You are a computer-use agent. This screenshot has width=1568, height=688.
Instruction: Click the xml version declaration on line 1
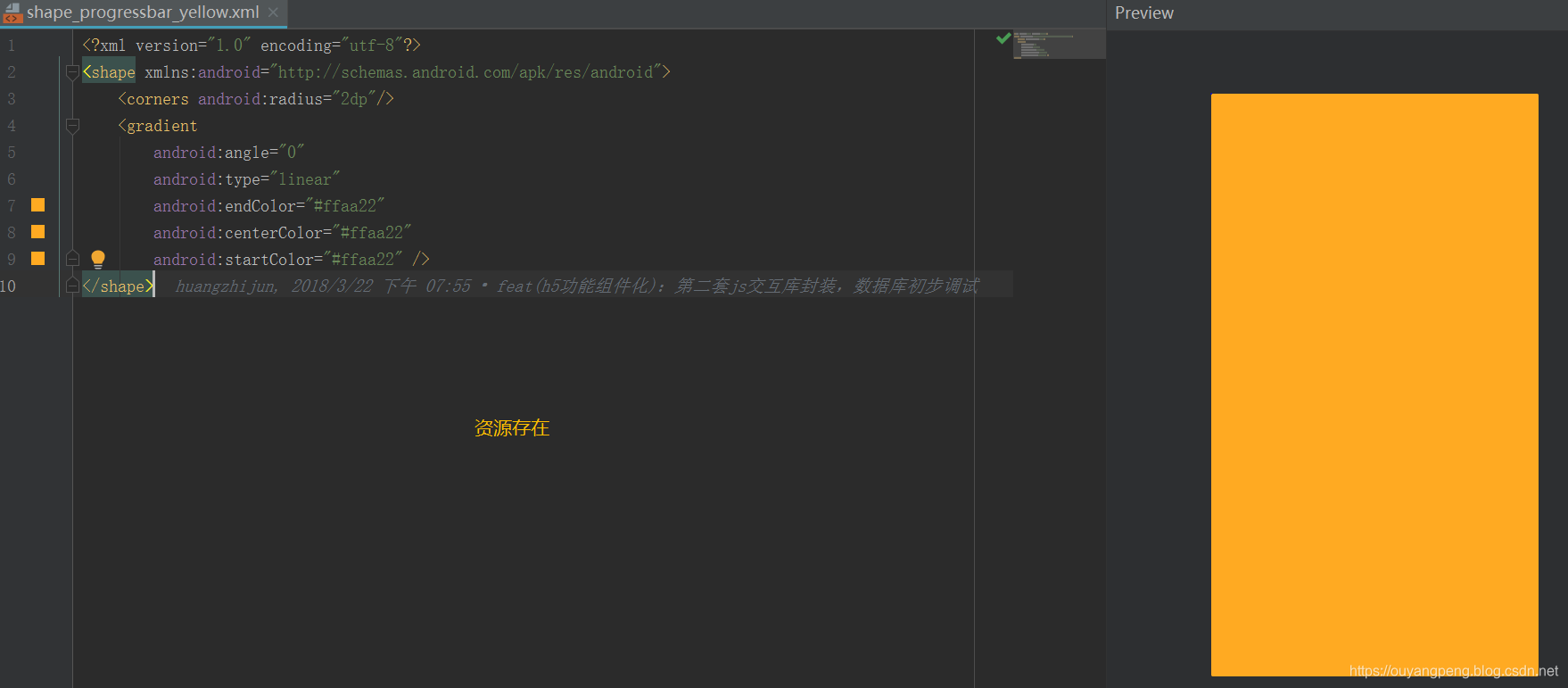tap(252, 46)
